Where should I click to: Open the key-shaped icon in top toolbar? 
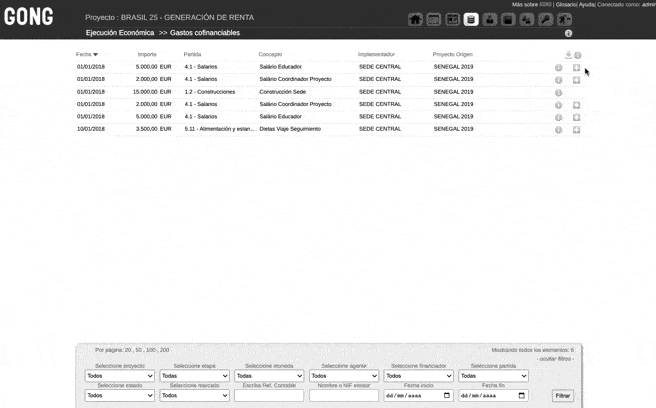546,19
